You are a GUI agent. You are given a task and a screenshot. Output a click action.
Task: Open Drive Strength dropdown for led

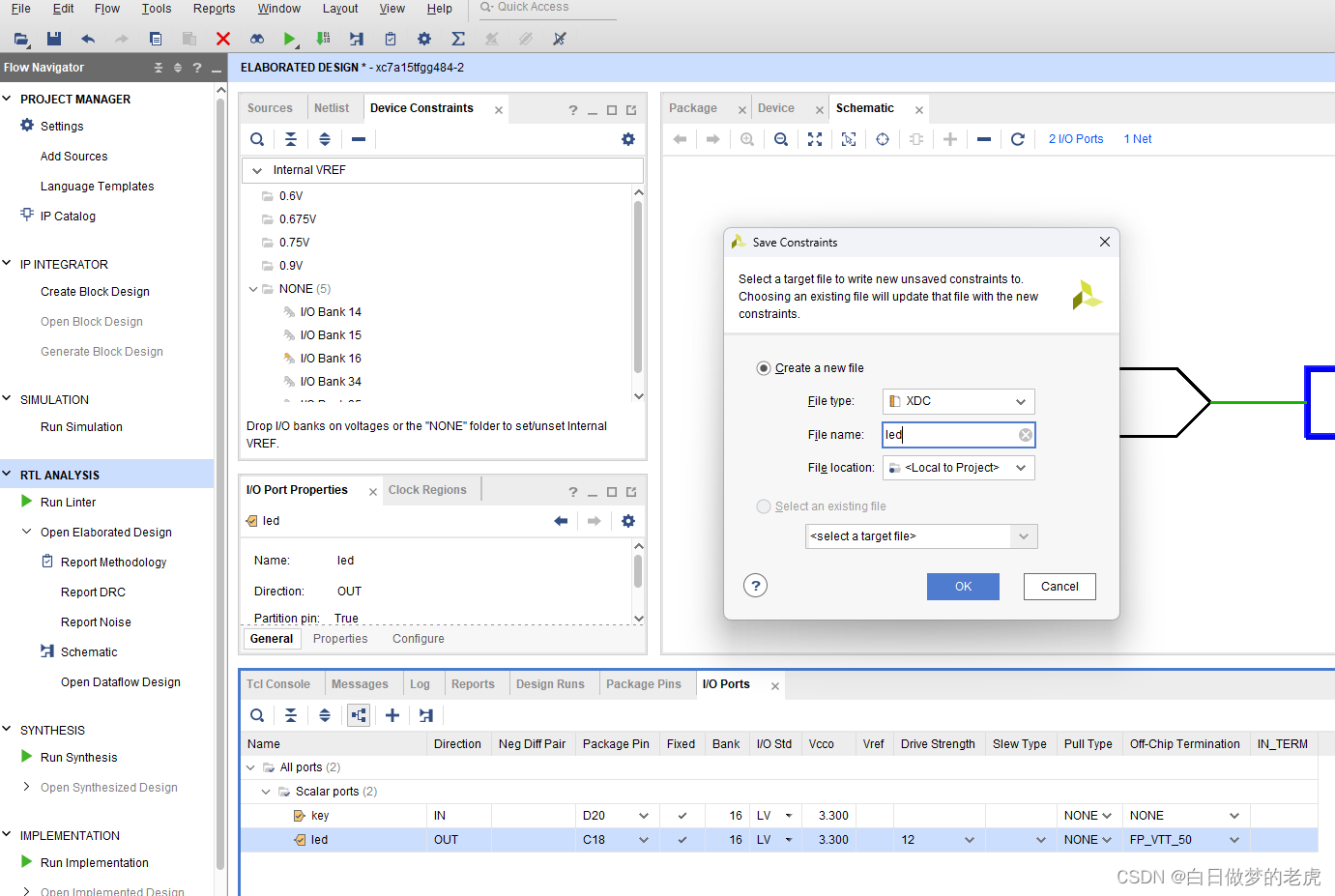point(970,840)
